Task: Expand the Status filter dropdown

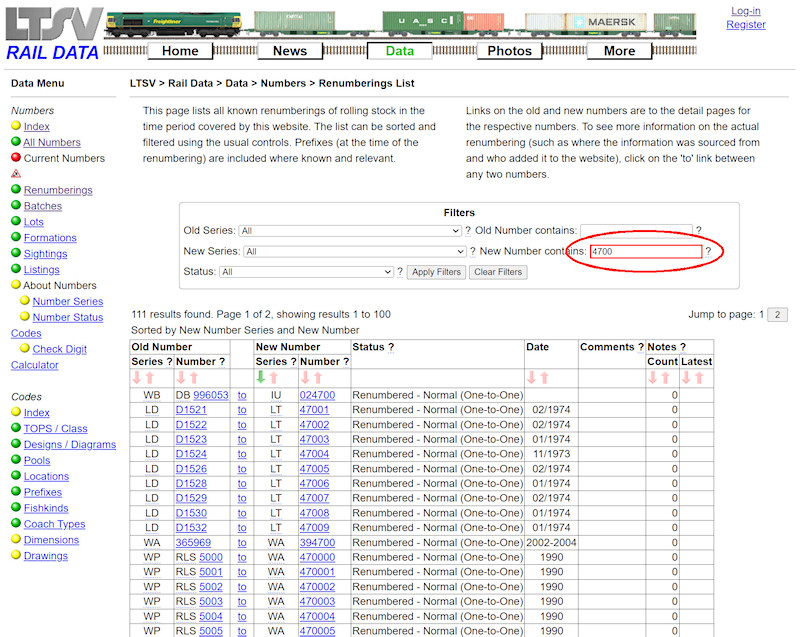Action: point(306,272)
